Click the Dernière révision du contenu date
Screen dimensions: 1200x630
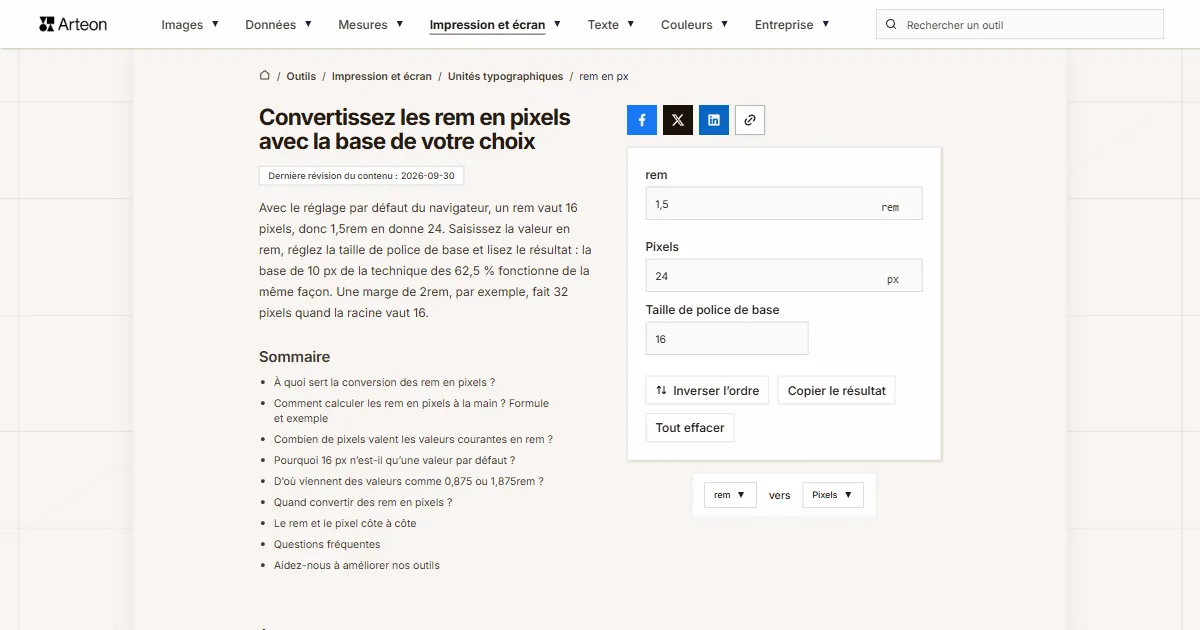pyautogui.click(x=361, y=176)
